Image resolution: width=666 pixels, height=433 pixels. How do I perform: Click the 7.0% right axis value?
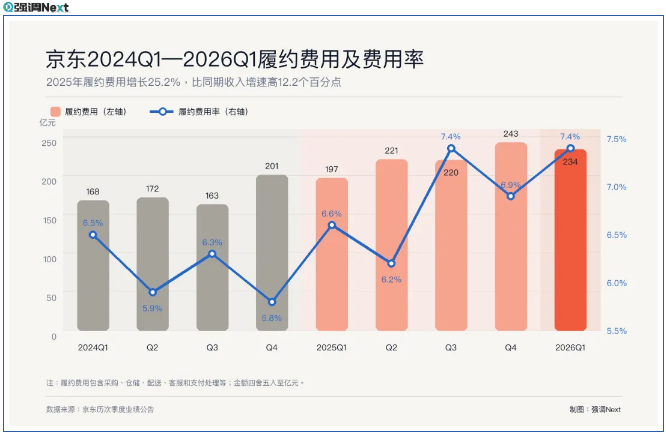[616, 187]
